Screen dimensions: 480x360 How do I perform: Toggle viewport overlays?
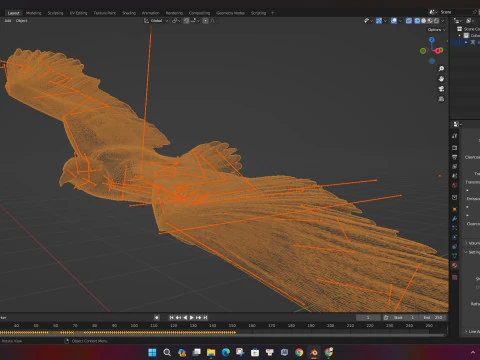click(394, 21)
